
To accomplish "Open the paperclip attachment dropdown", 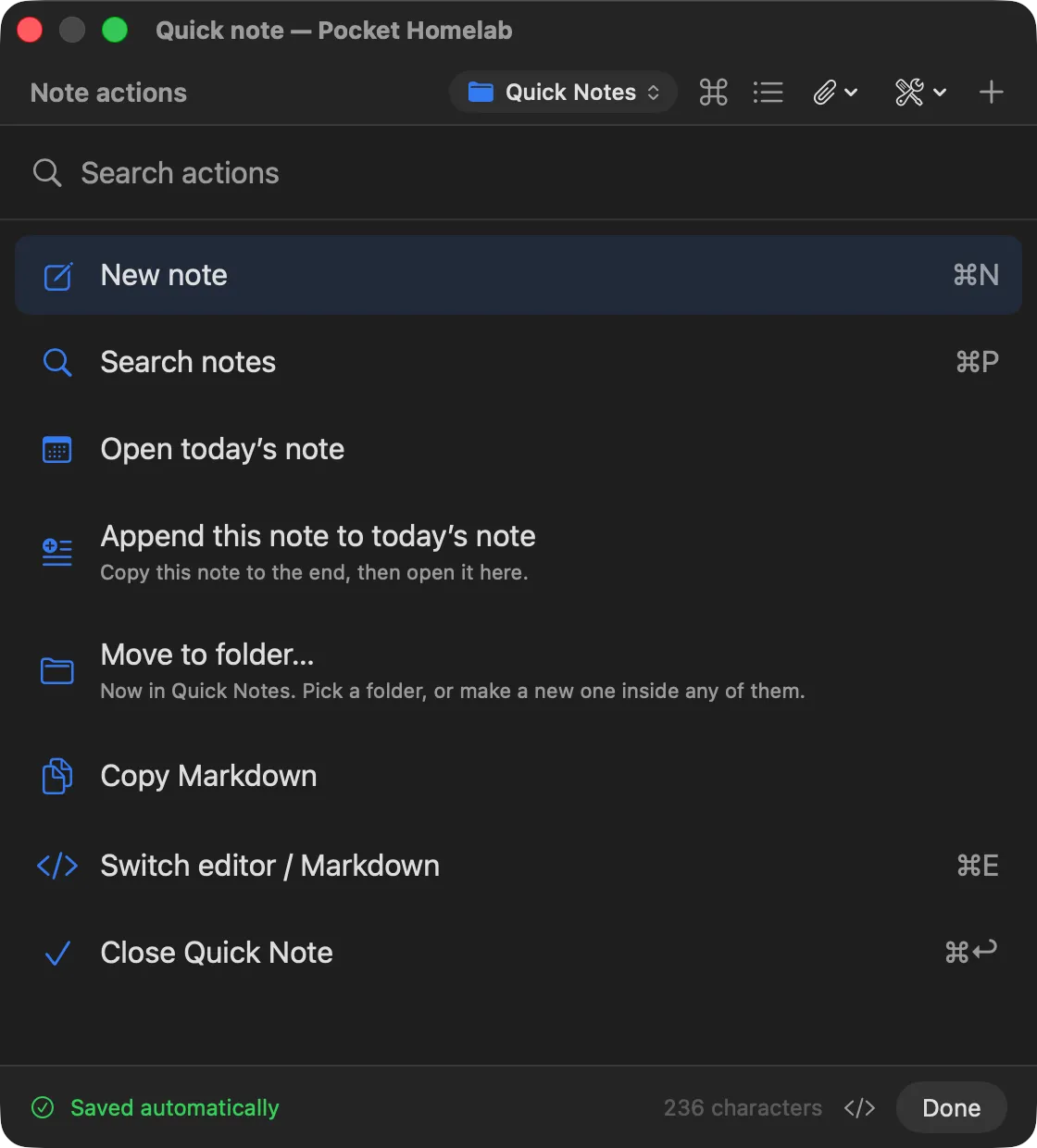I will [x=835, y=93].
